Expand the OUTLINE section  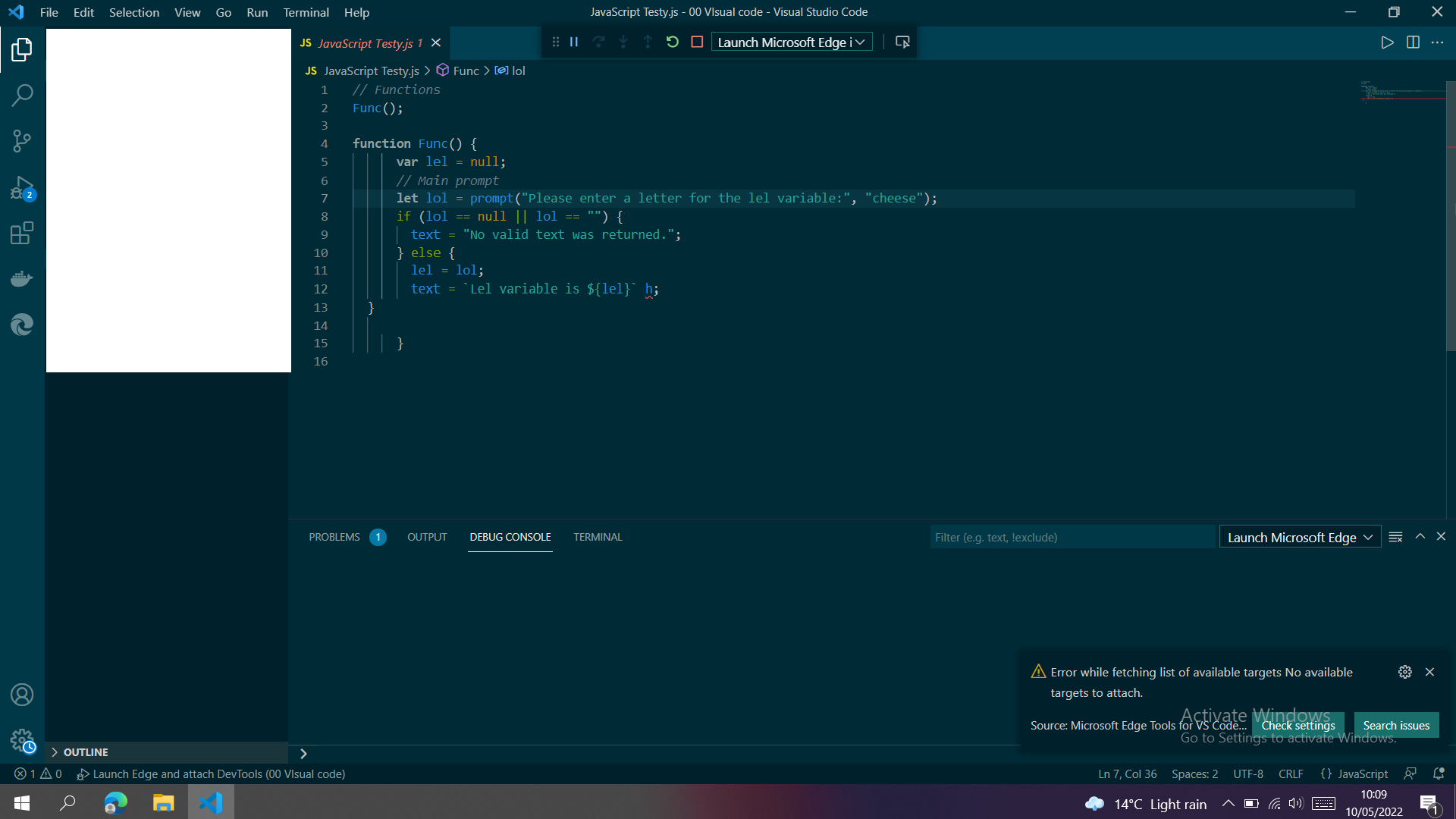pos(83,752)
